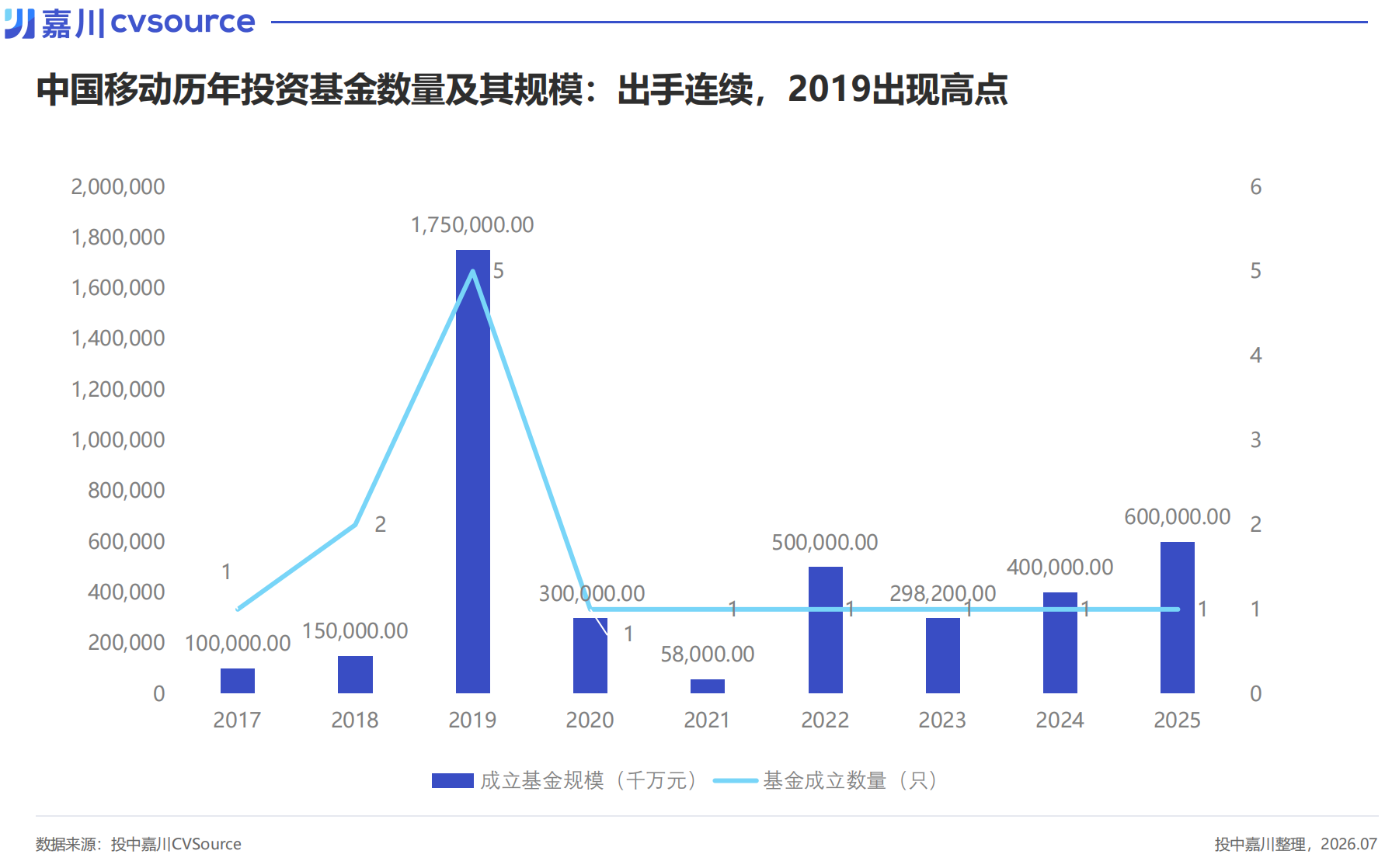Click the 1,750,000.00 data label

click(x=472, y=224)
